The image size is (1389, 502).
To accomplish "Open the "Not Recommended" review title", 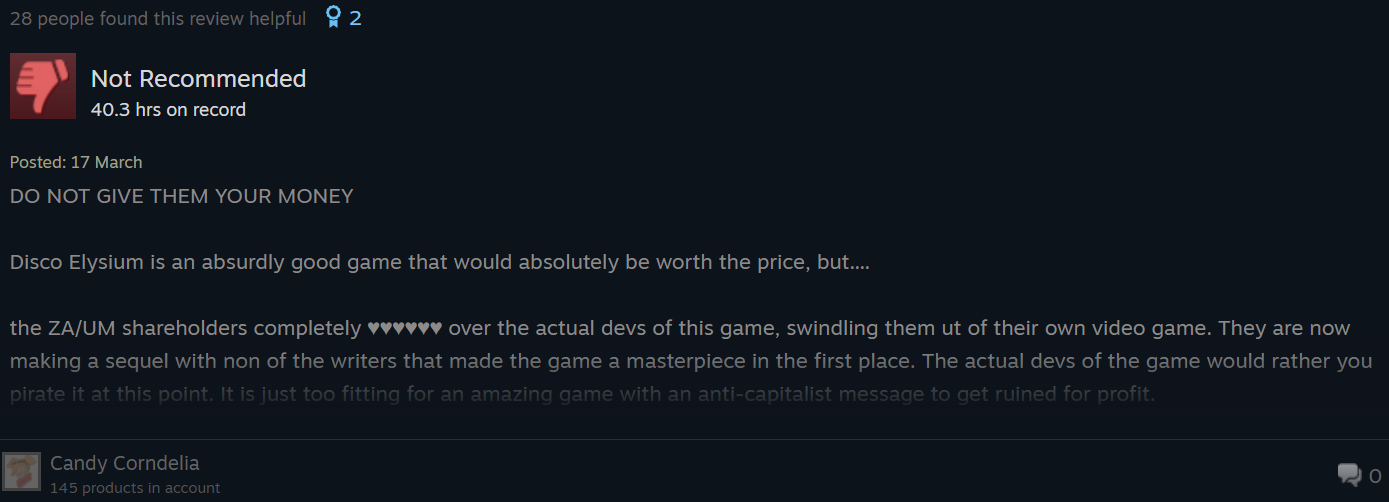I will (198, 78).
